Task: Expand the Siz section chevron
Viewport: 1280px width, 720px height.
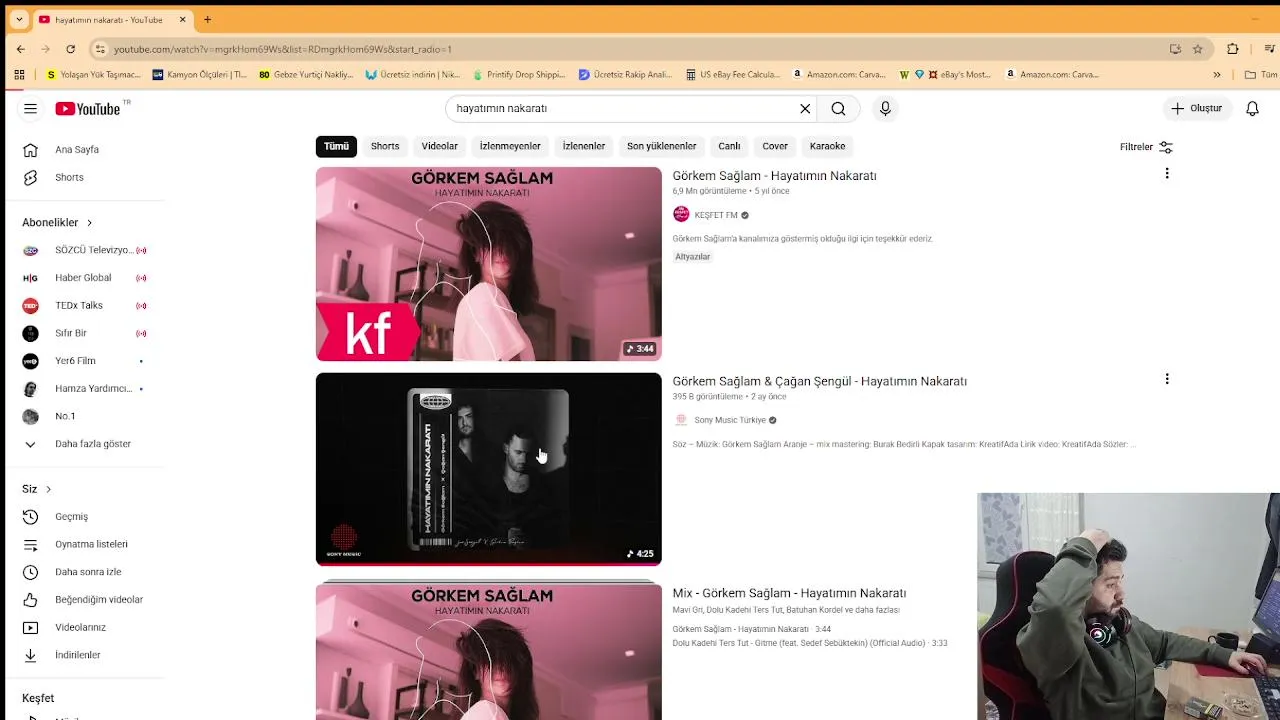Action: coord(48,489)
